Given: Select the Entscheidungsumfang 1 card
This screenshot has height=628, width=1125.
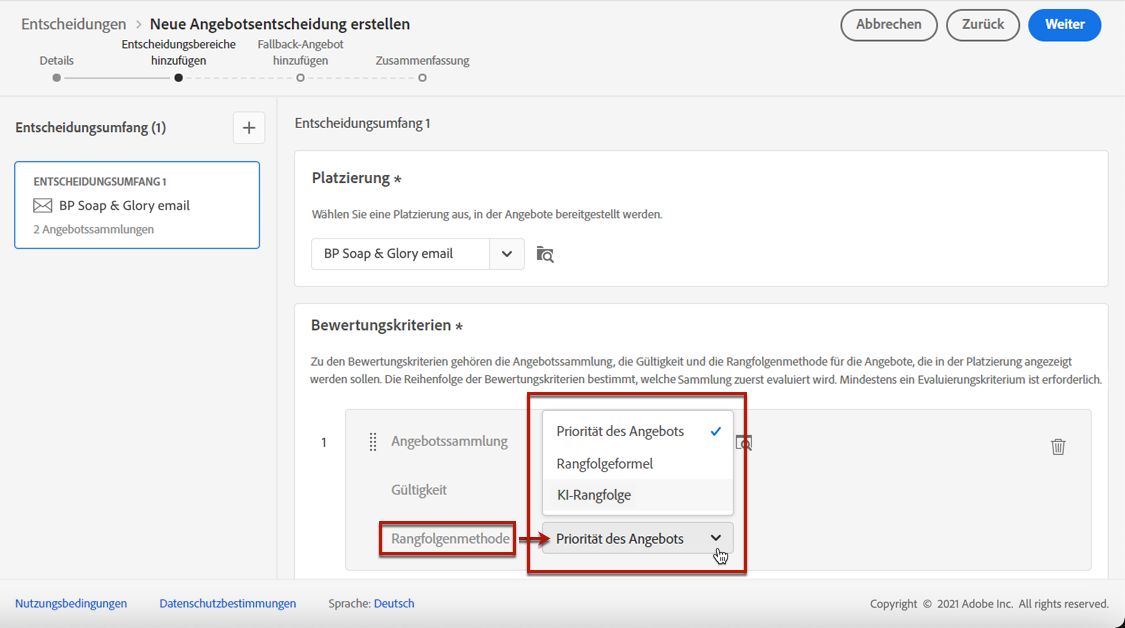Looking at the screenshot, I should coord(137,205).
